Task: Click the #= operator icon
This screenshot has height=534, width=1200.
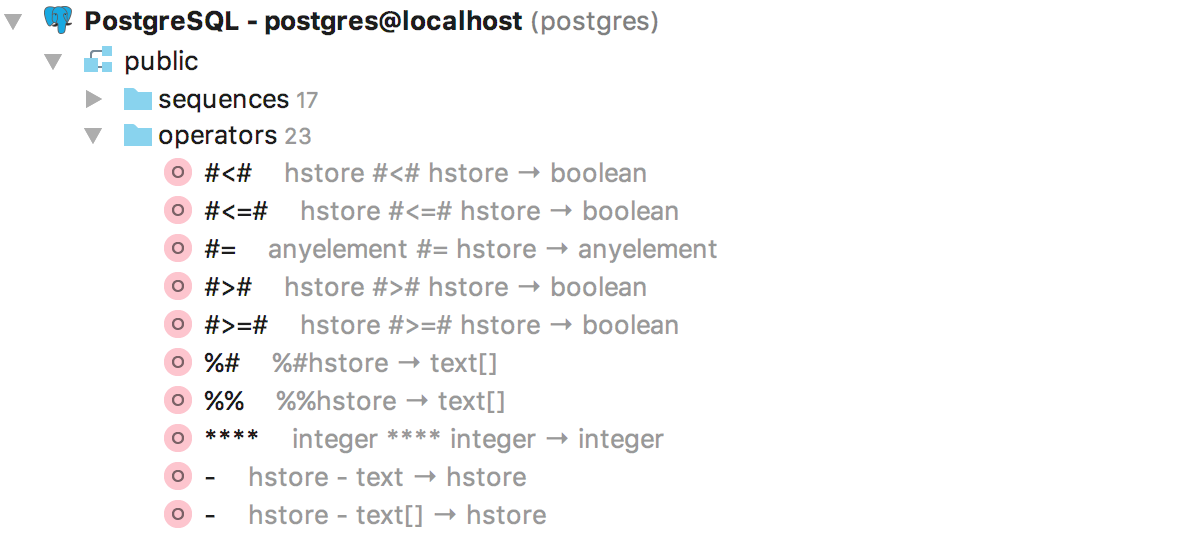Action: (x=177, y=249)
